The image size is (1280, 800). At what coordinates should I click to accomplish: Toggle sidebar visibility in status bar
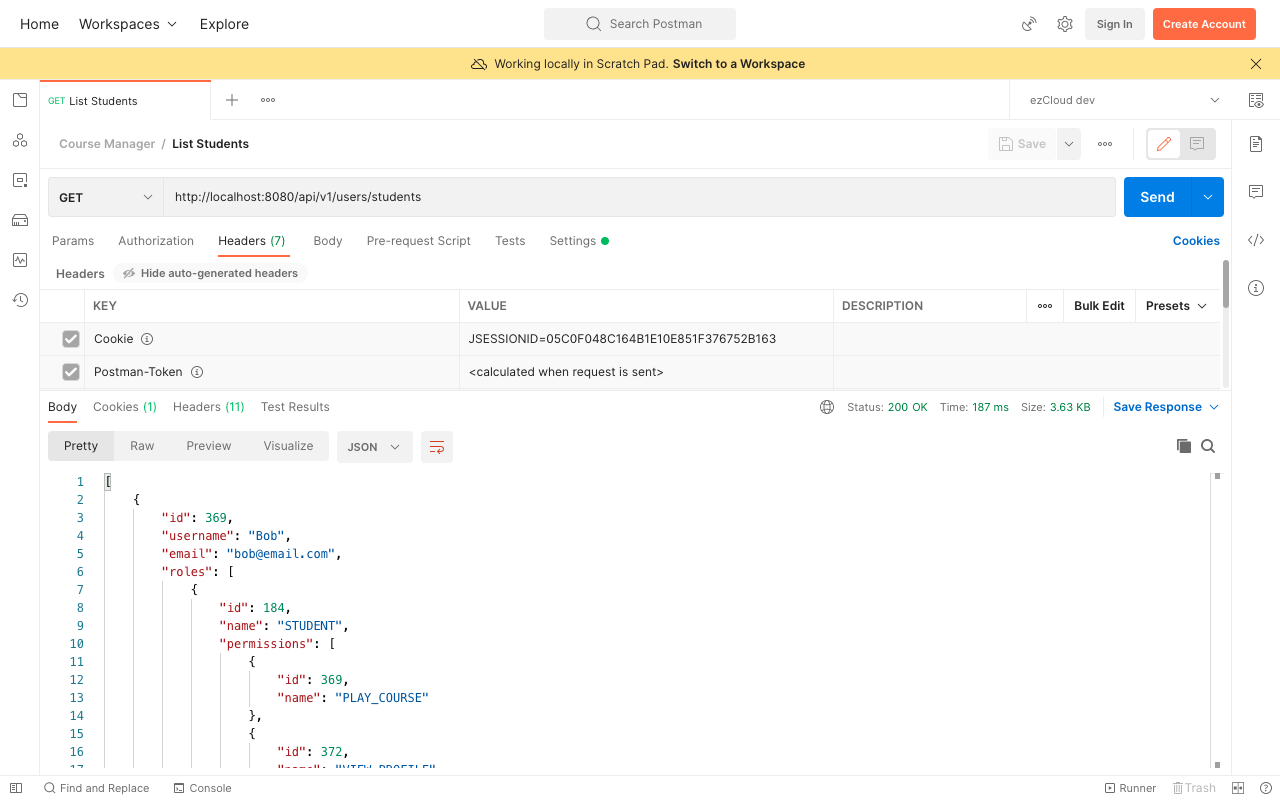pyautogui.click(x=16, y=788)
